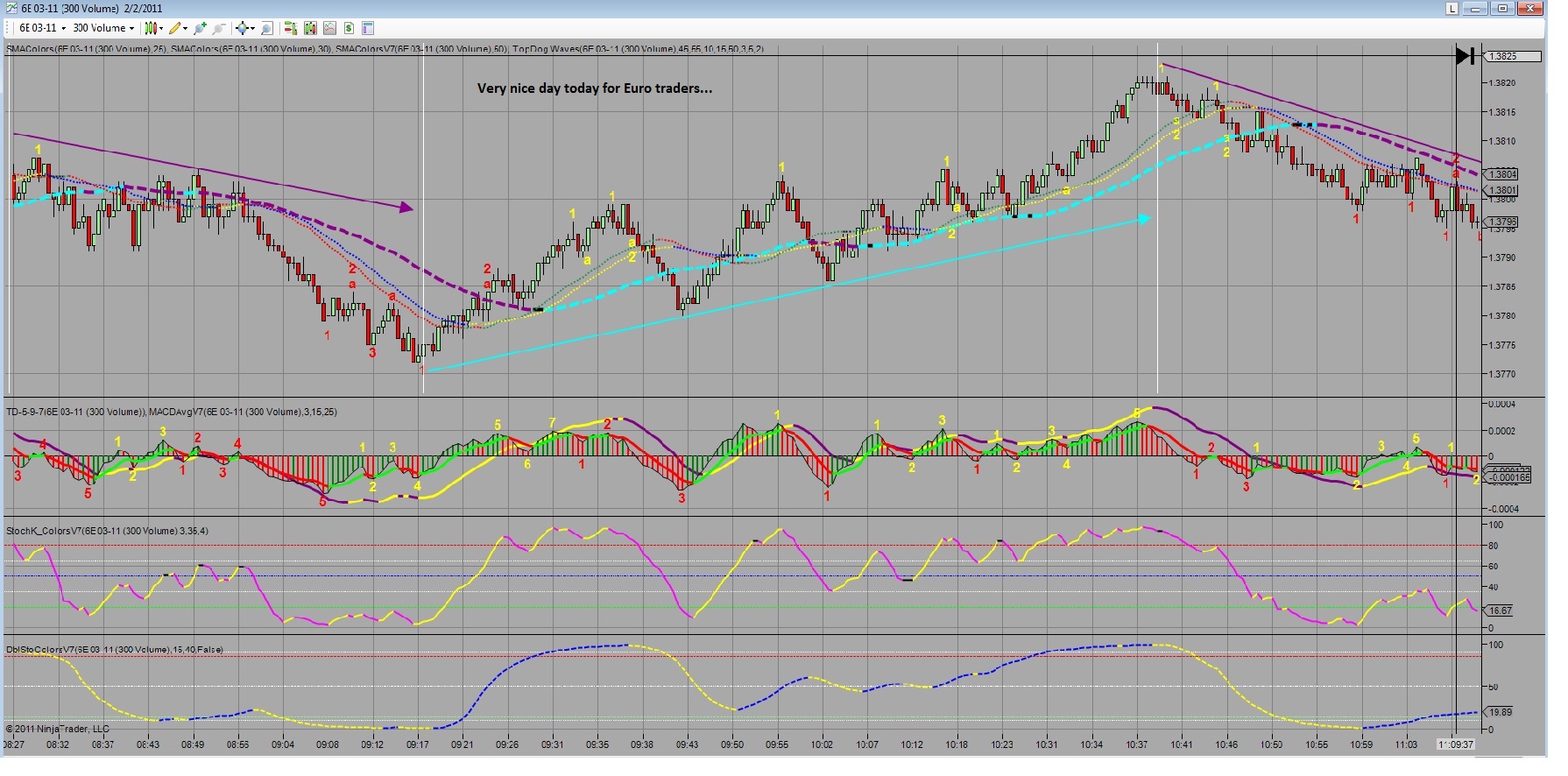This screenshot has height=776, width=1568.
Task: Select the cyan trend line arrowhead
Action: click(1144, 219)
